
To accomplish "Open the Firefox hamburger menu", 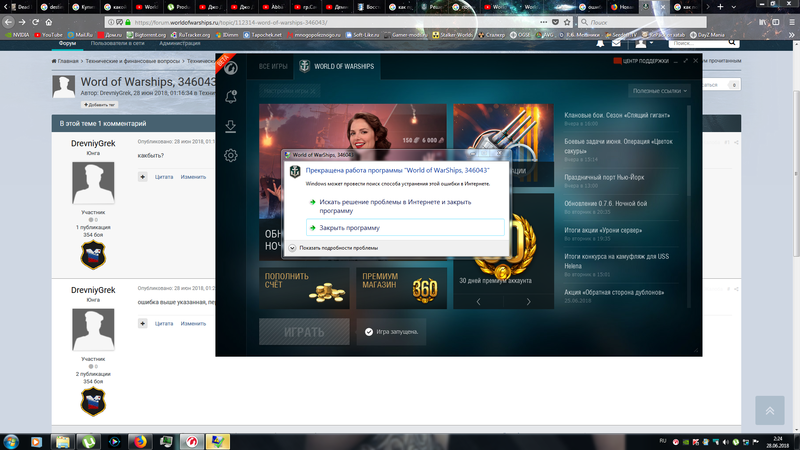I will 792,22.
